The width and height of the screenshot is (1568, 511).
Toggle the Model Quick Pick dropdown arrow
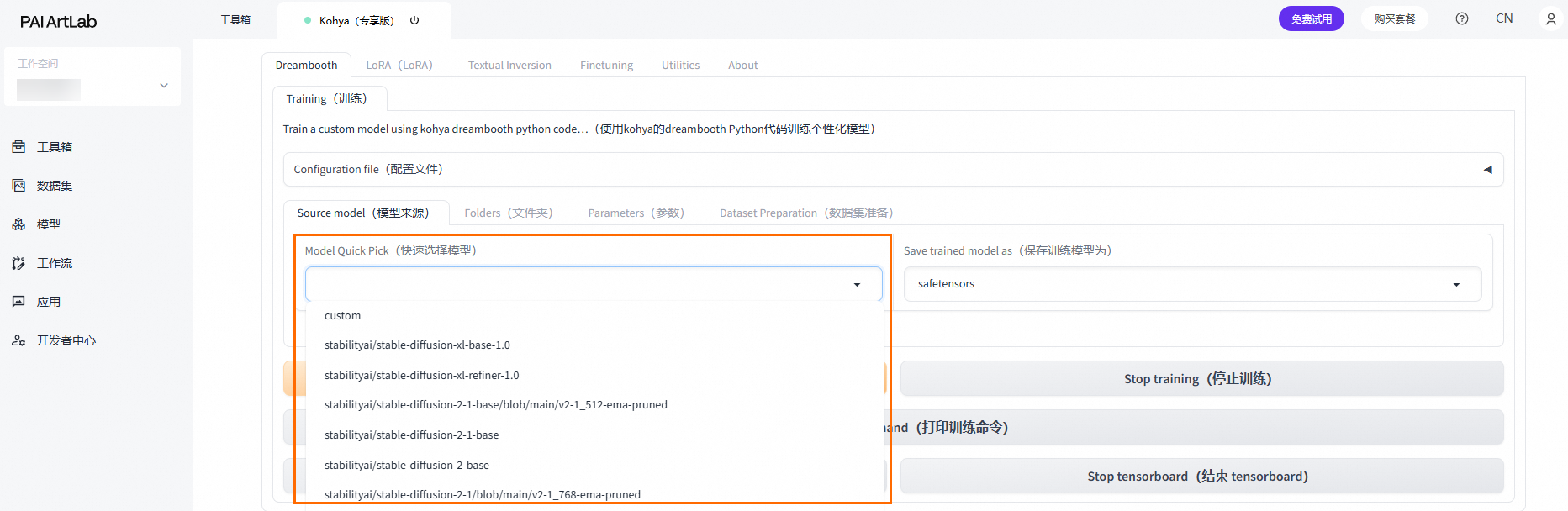coord(857,285)
